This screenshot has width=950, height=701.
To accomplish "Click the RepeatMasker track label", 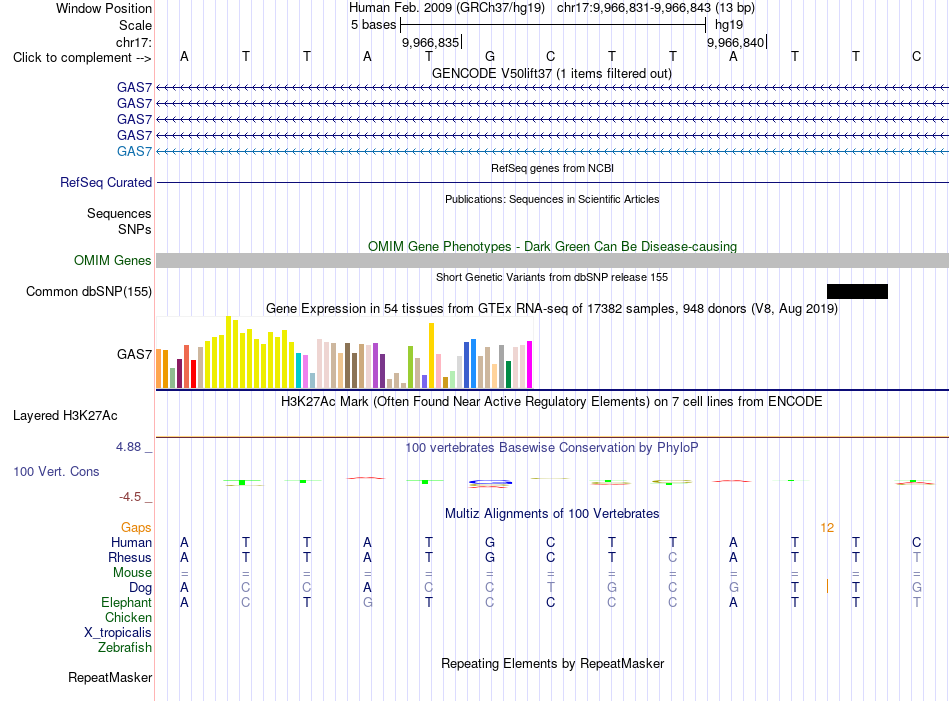I will click(x=110, y=677).
